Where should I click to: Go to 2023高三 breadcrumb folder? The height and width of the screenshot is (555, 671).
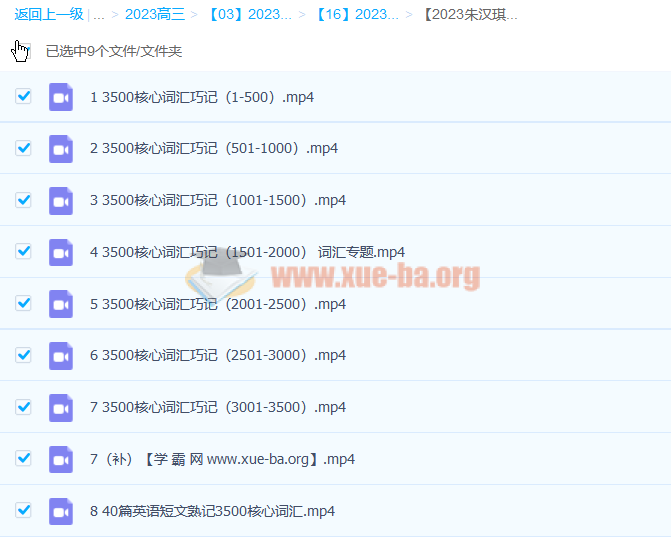click(x=156, y=15)
